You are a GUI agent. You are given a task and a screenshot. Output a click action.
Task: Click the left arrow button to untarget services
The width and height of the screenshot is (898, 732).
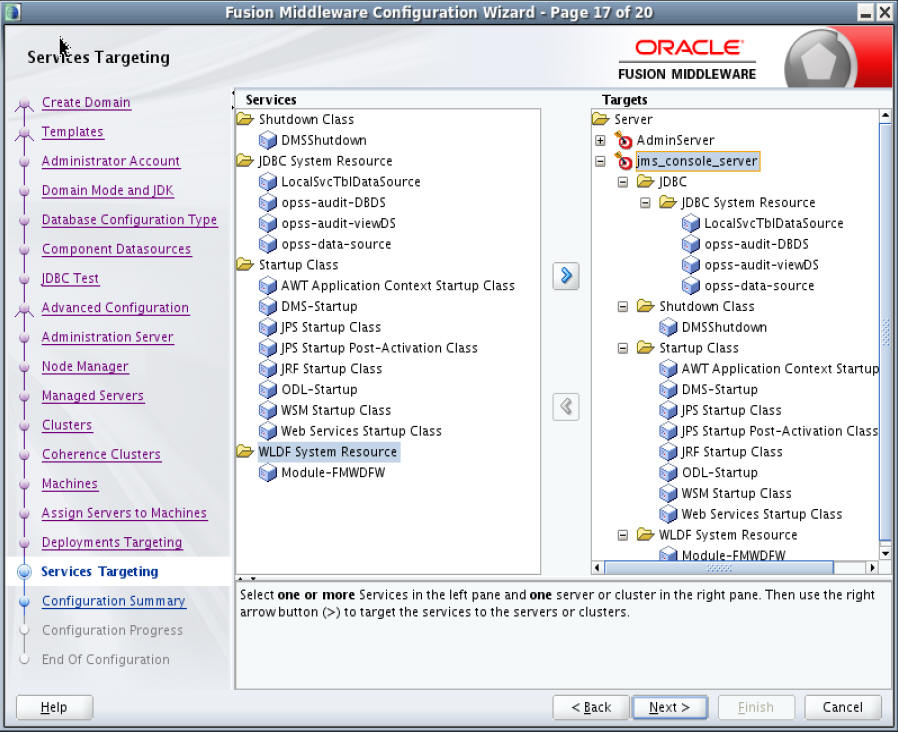(566, 407)
